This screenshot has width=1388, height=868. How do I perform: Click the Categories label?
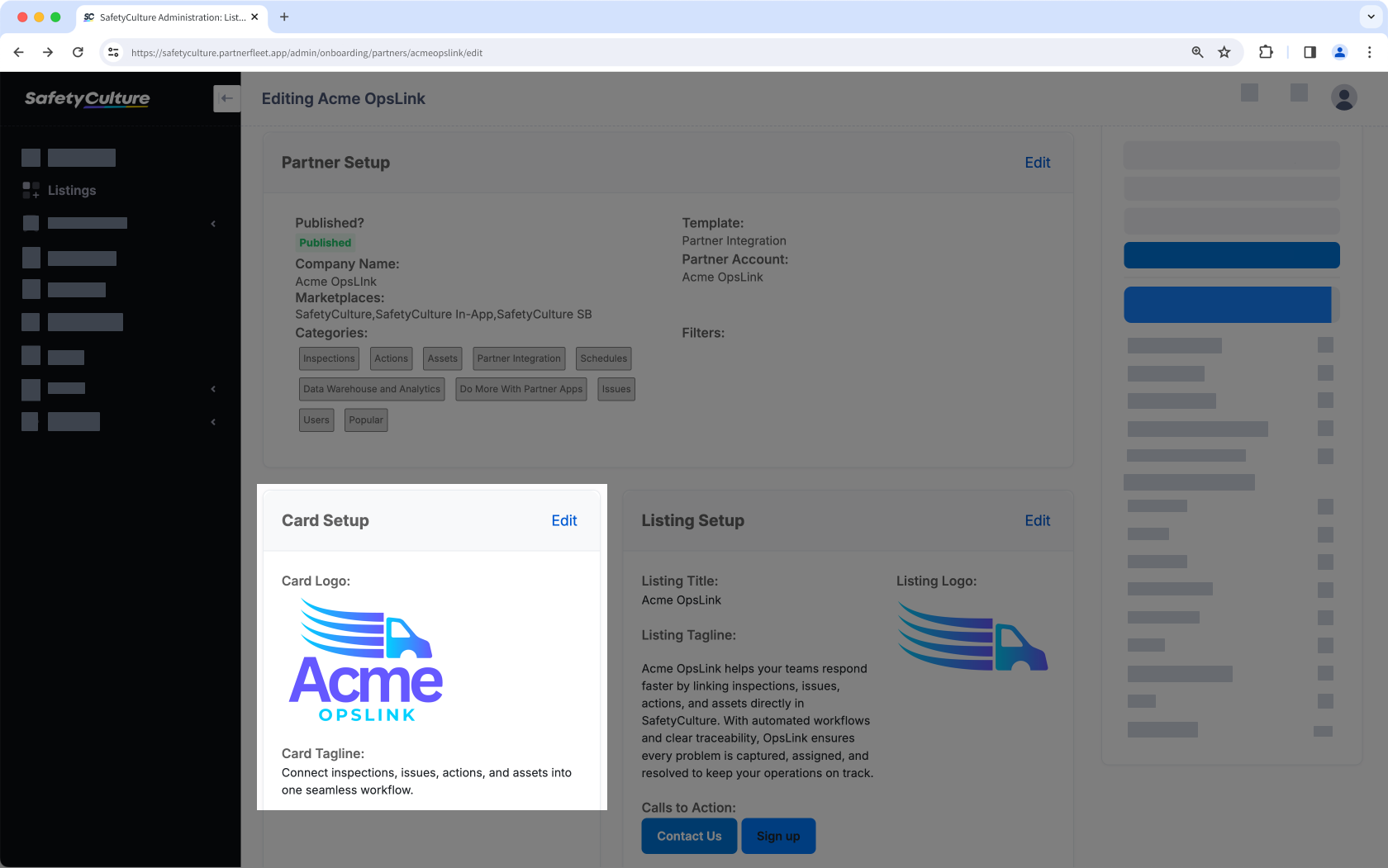(331, 333)
